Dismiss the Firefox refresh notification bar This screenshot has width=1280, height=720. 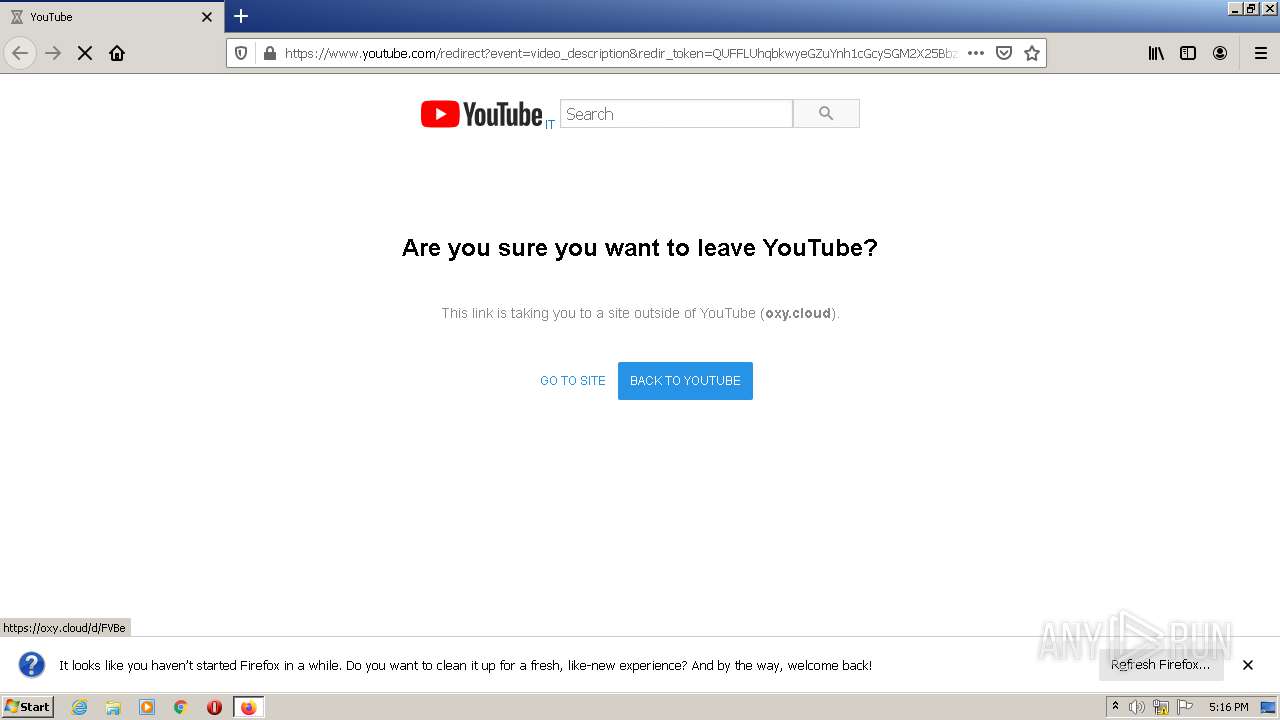[1248, 665]
